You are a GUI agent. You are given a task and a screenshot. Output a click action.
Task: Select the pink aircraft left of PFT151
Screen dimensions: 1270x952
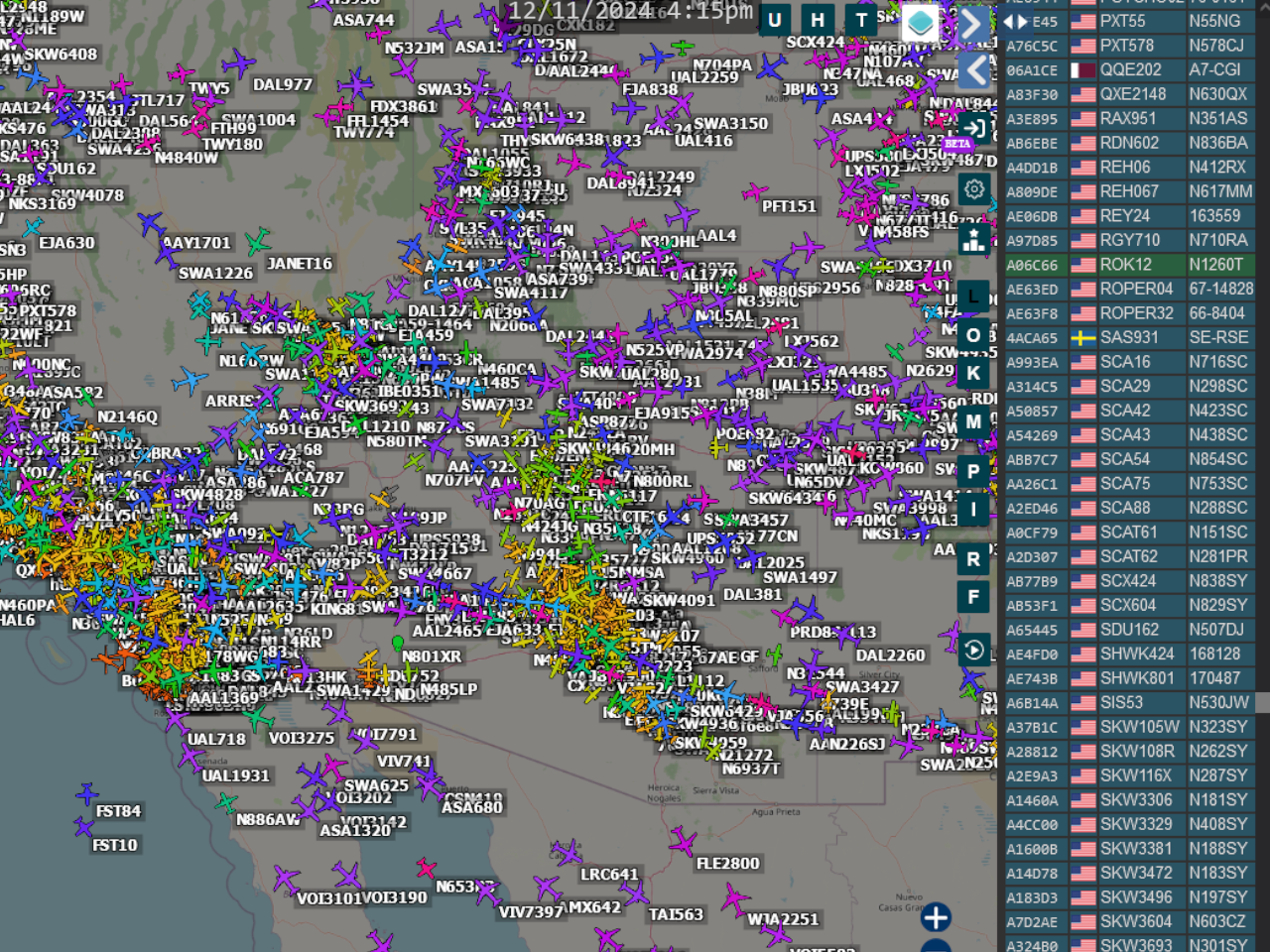tap(755, 191)
